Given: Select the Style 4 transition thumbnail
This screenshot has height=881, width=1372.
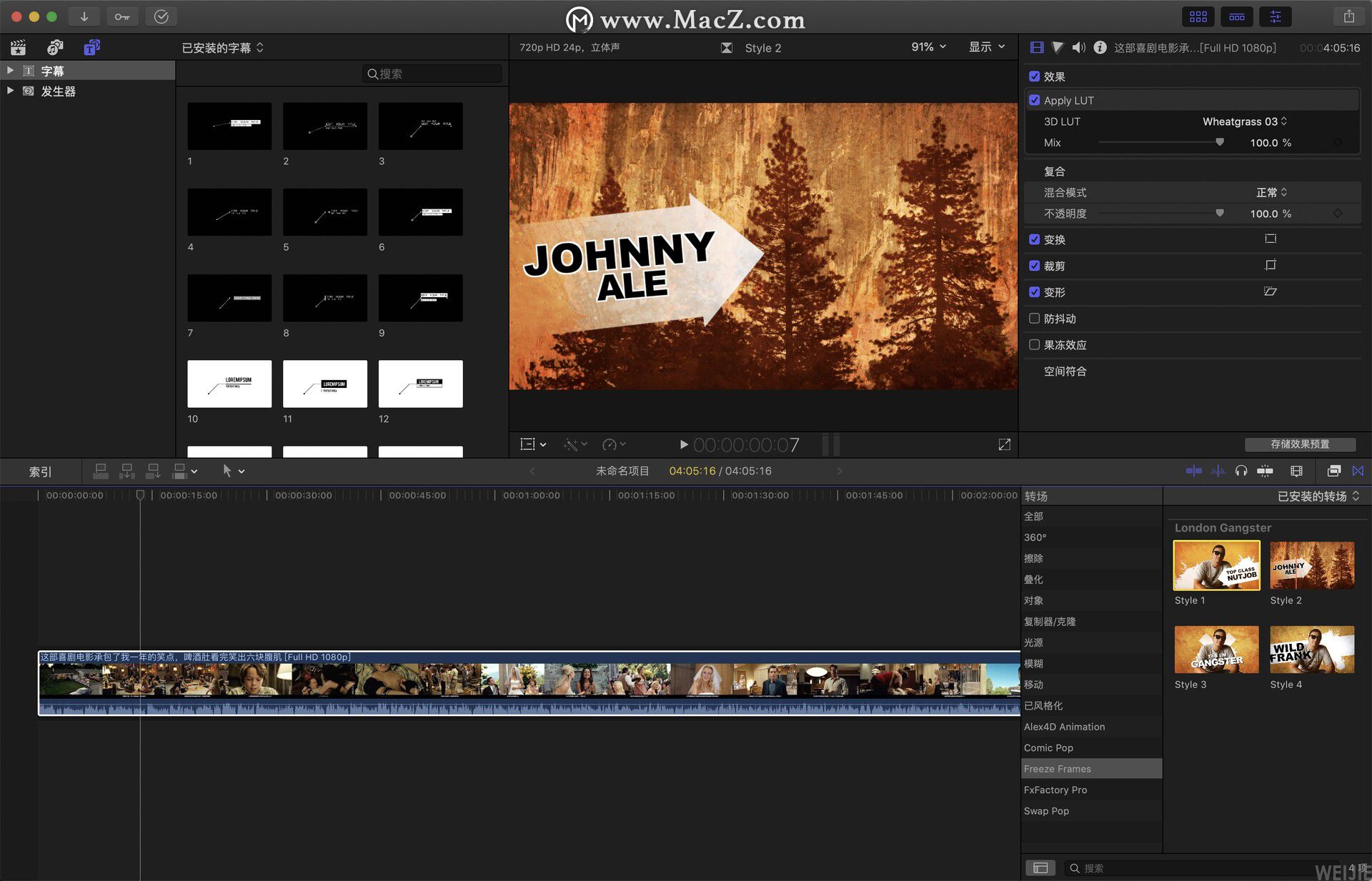Looking at the screenshot, I should coord(1312,649).
